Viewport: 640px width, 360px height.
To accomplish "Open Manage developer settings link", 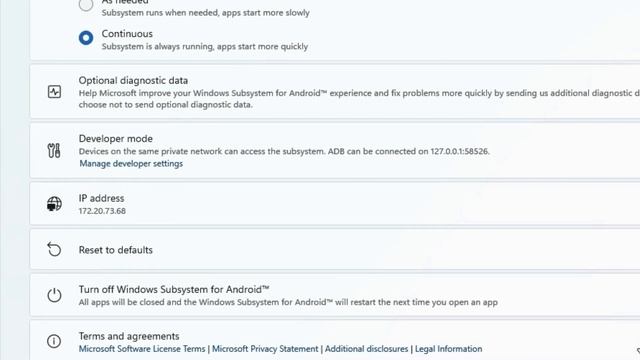I will point(131,164).
